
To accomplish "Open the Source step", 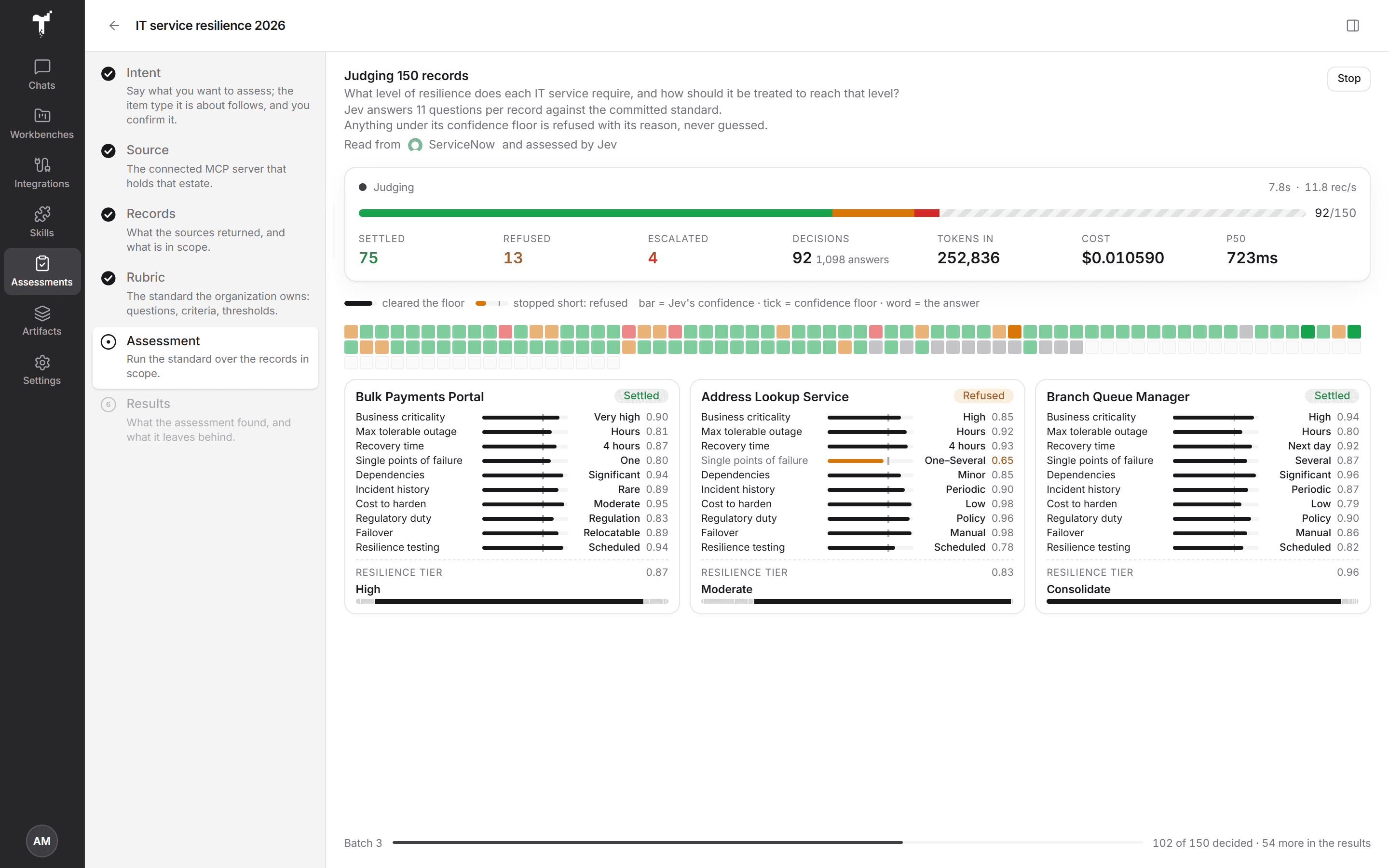I will pyautogui.click(x=205, y=166).
